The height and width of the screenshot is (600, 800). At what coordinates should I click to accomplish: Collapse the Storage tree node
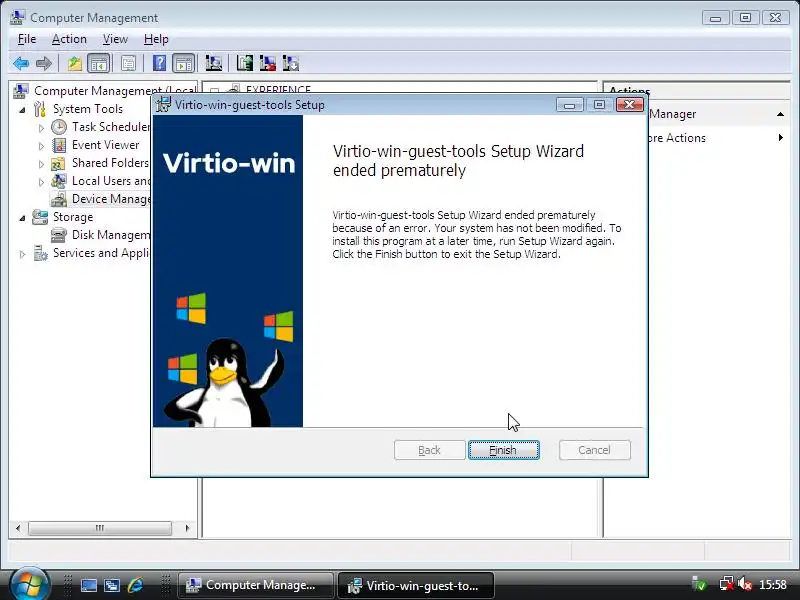pyautogui.click(x=22, y=218)
